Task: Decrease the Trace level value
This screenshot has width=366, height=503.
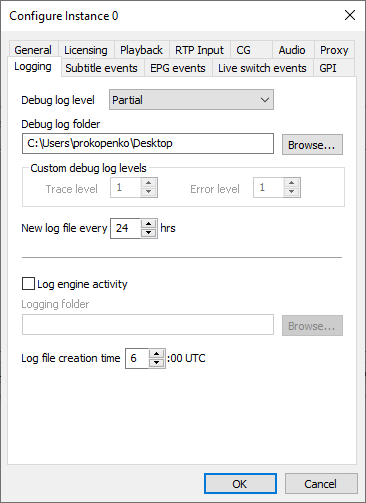Action: 149,192
